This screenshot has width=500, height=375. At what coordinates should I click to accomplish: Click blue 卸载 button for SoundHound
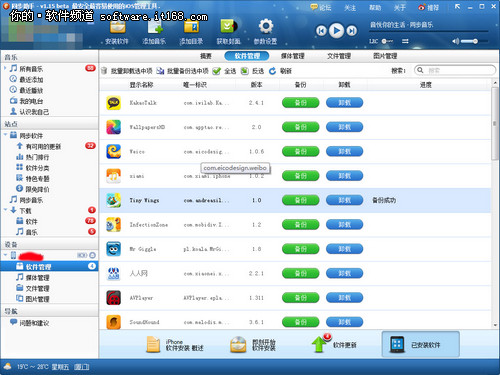coord(344,322)
